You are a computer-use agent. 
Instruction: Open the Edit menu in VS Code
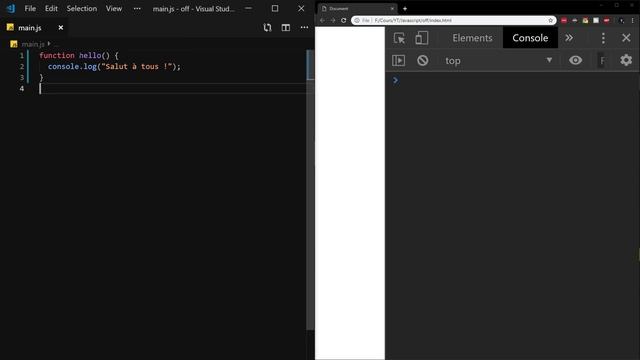click(x=51, y=8)
